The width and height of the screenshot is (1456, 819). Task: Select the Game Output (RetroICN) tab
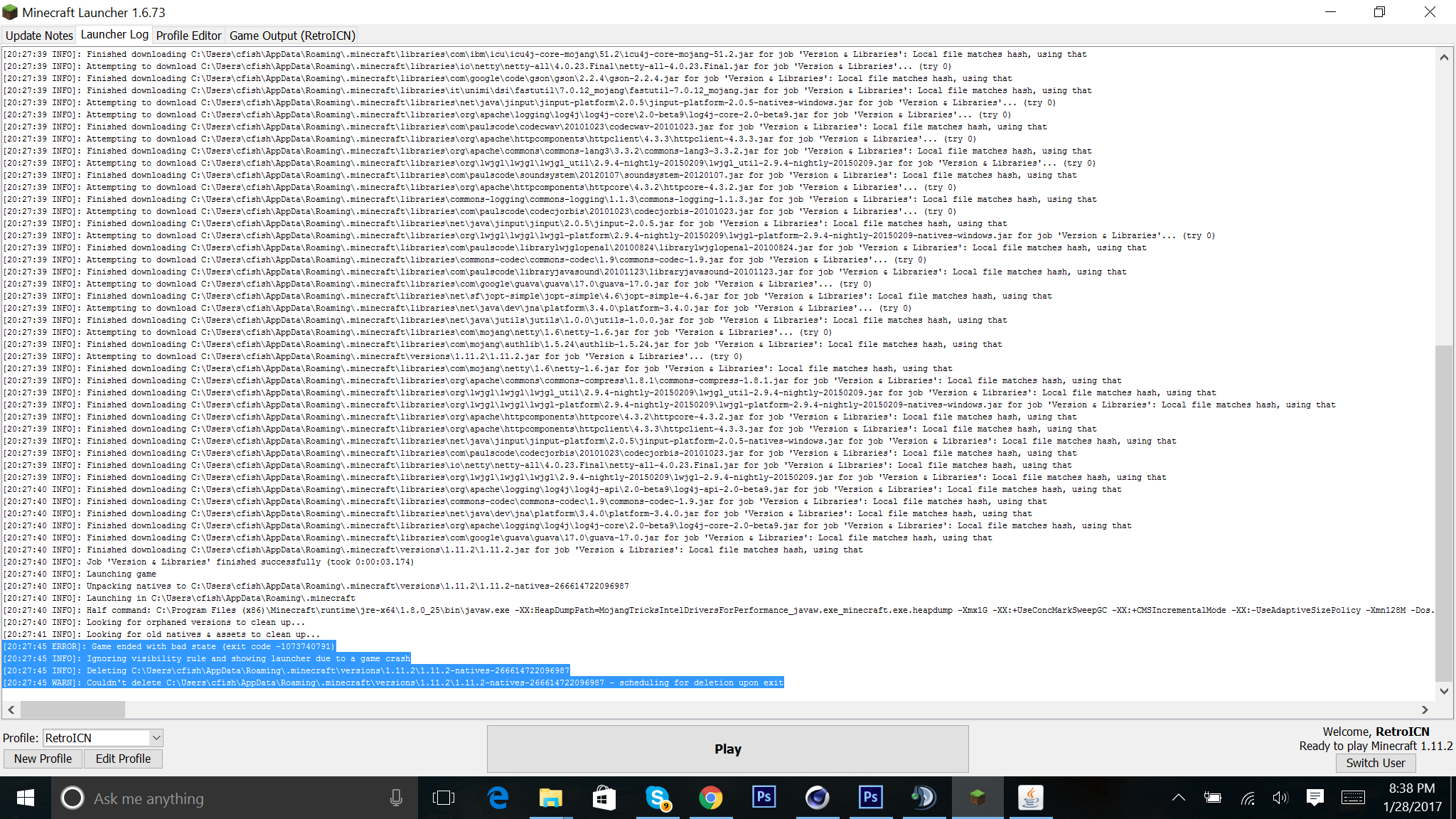[x=291, y=36]
